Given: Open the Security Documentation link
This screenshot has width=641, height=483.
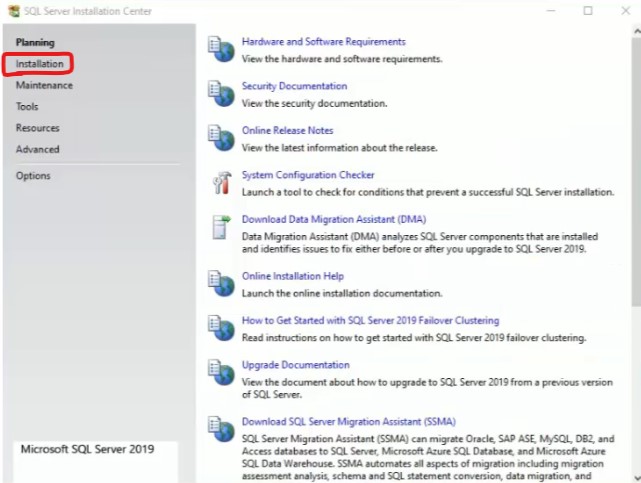Looking at the screenshot, I should tap(294, 86).
